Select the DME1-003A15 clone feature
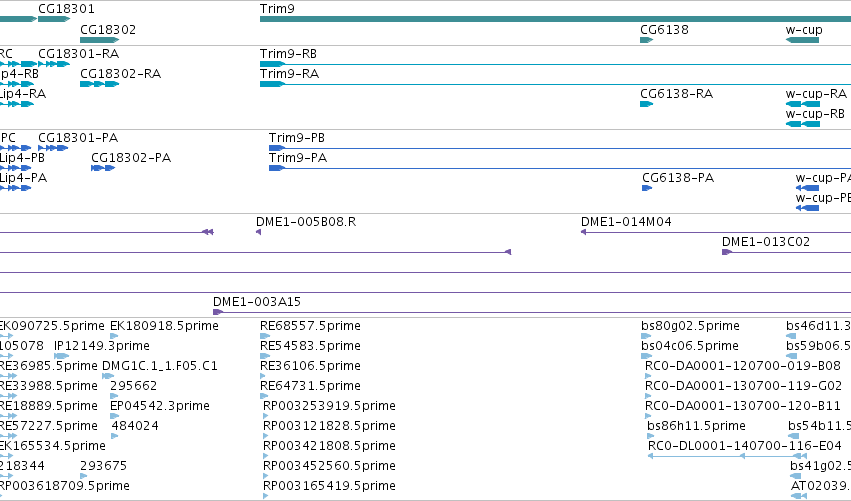Screen dimensions: 851x501 (x=532, y=312)
